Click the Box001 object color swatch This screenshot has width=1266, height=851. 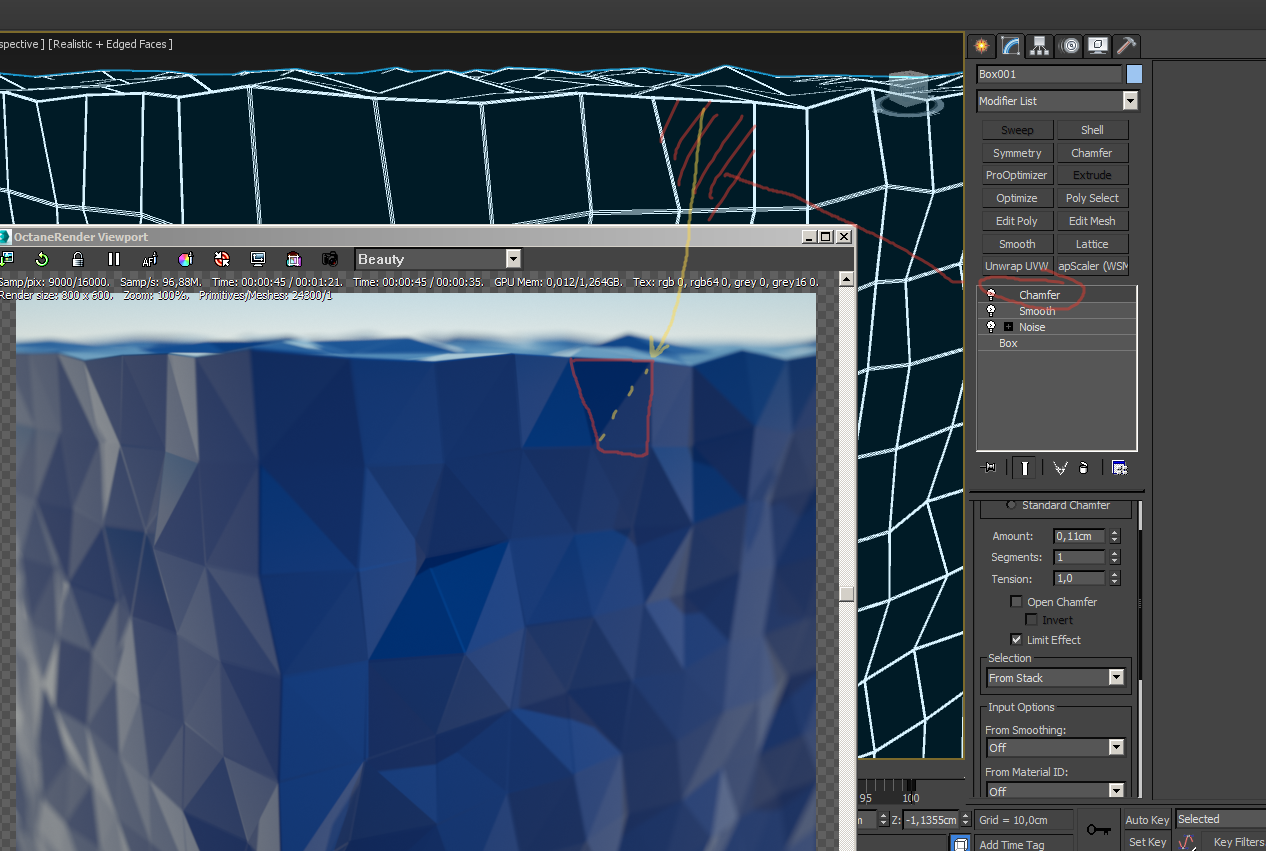(x=1134, y=74)
